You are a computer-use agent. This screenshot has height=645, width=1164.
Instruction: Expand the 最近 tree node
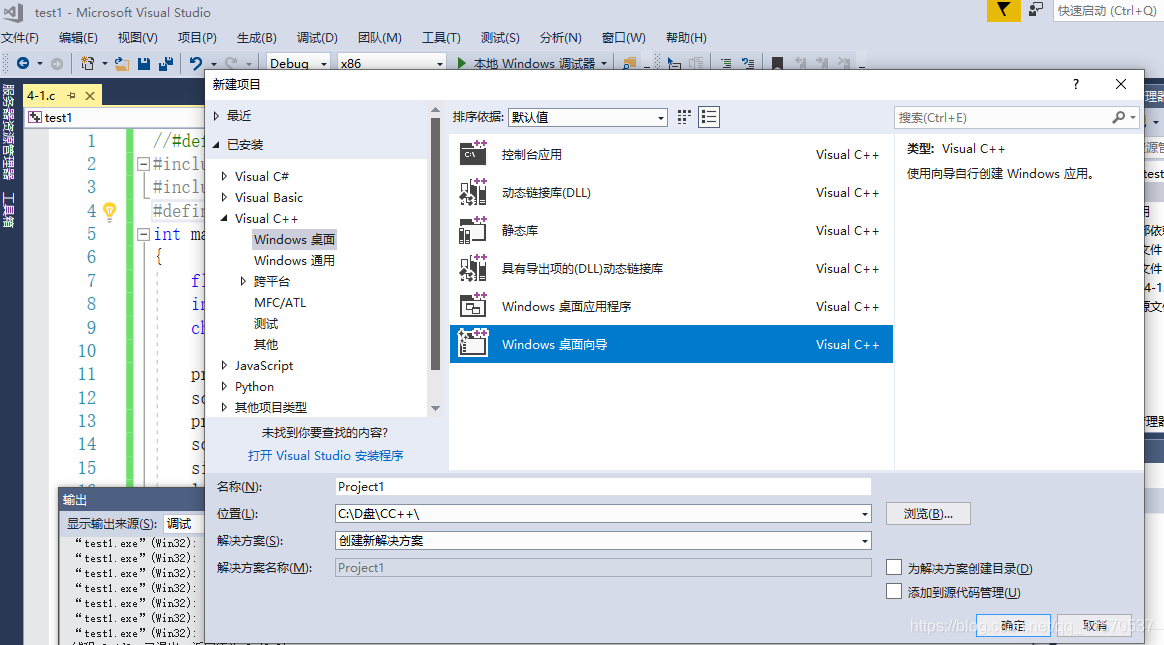click(x=216, y=116)
